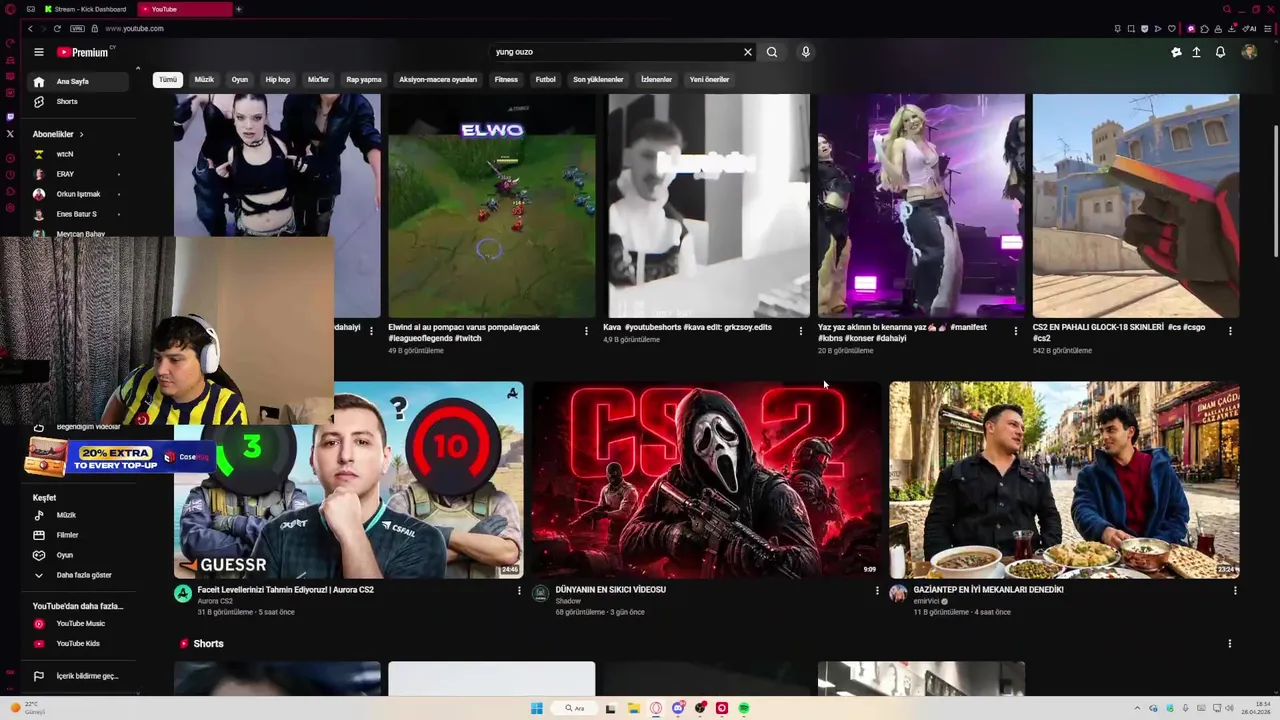Open the ELWO League of Legends short
The image size is (1280, 720).
click(x=492, y=206)
